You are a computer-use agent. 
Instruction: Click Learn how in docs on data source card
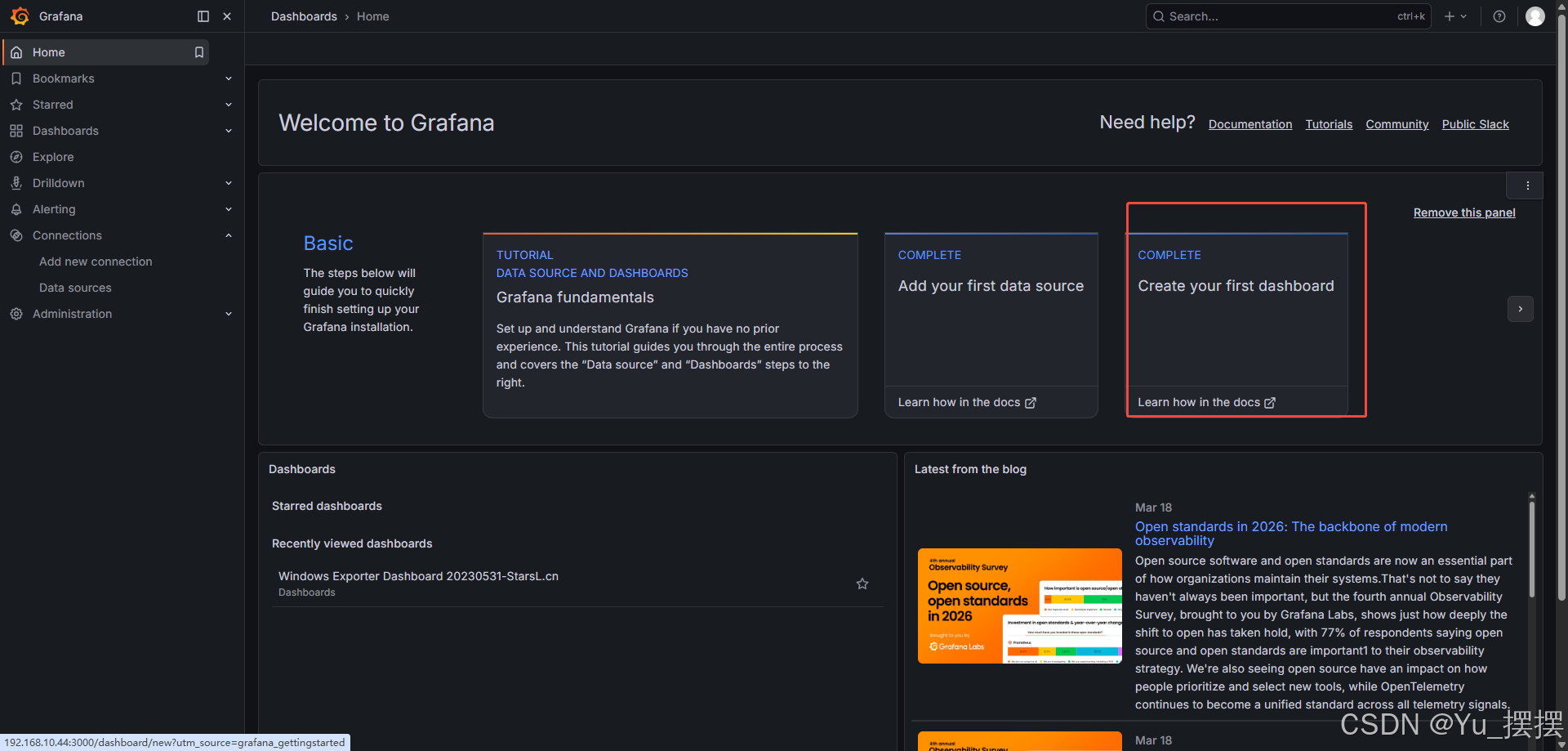tap(967, 402)
